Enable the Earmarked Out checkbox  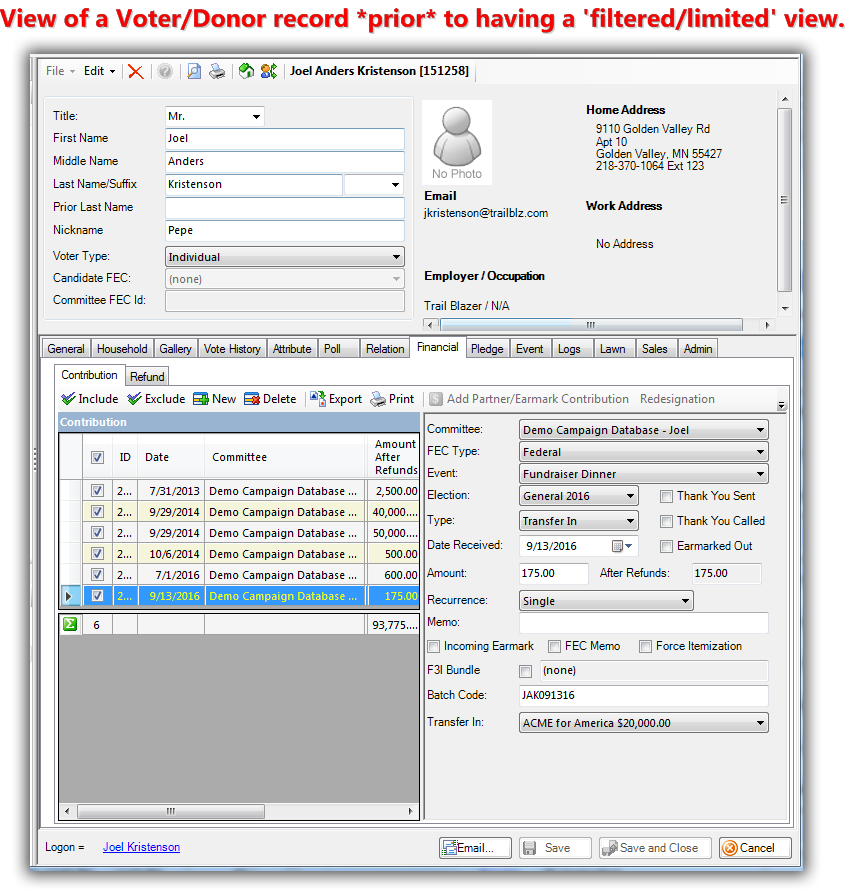click(666, 547)
